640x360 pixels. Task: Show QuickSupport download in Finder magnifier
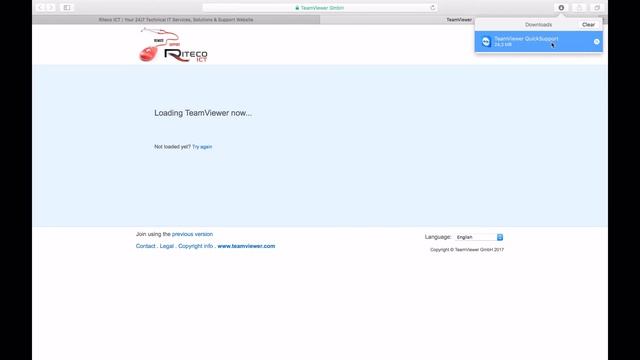pos(596,42)
